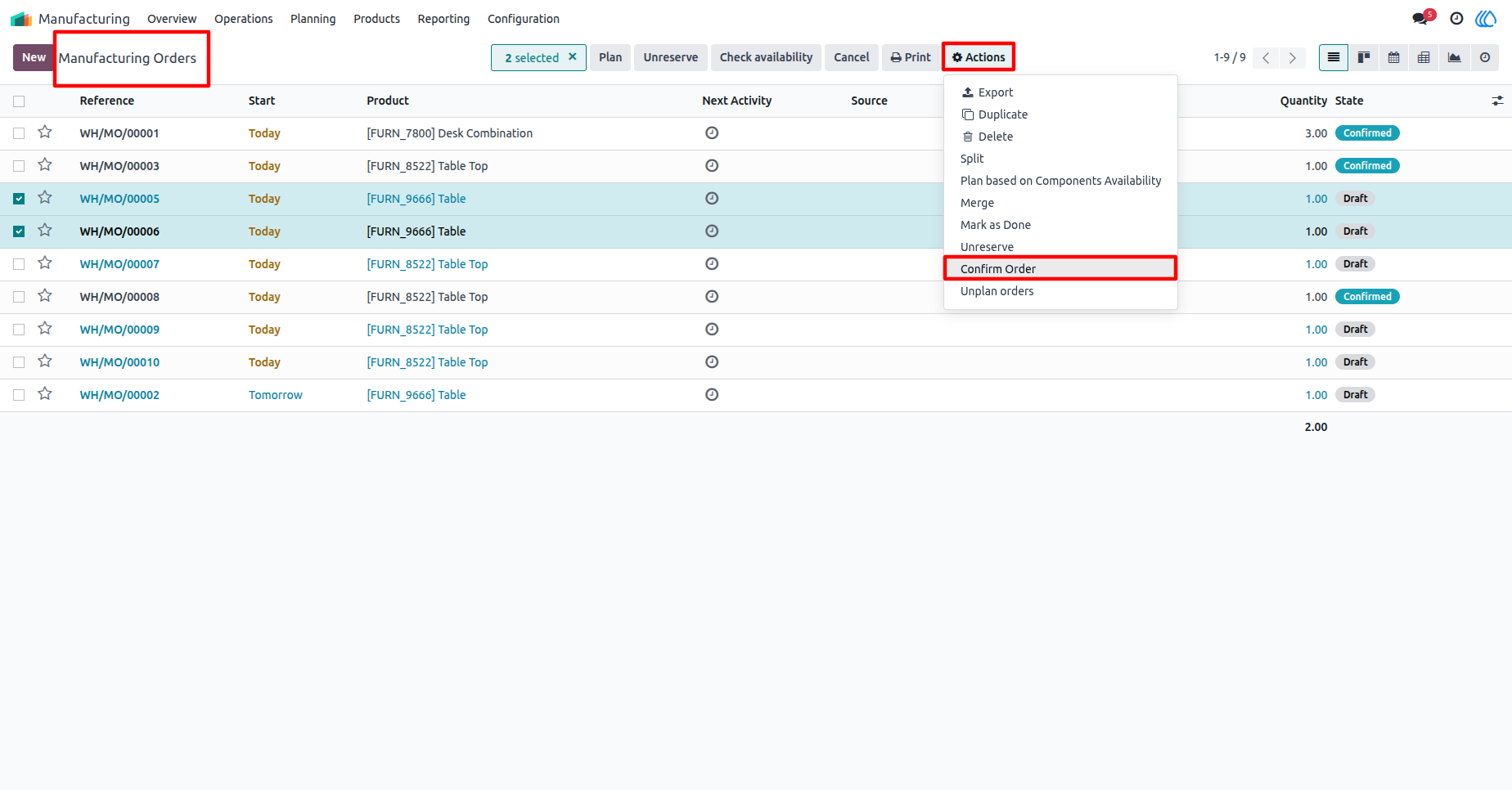Switch to kanban view
Screen dimensions: 1512x790
1364,57
